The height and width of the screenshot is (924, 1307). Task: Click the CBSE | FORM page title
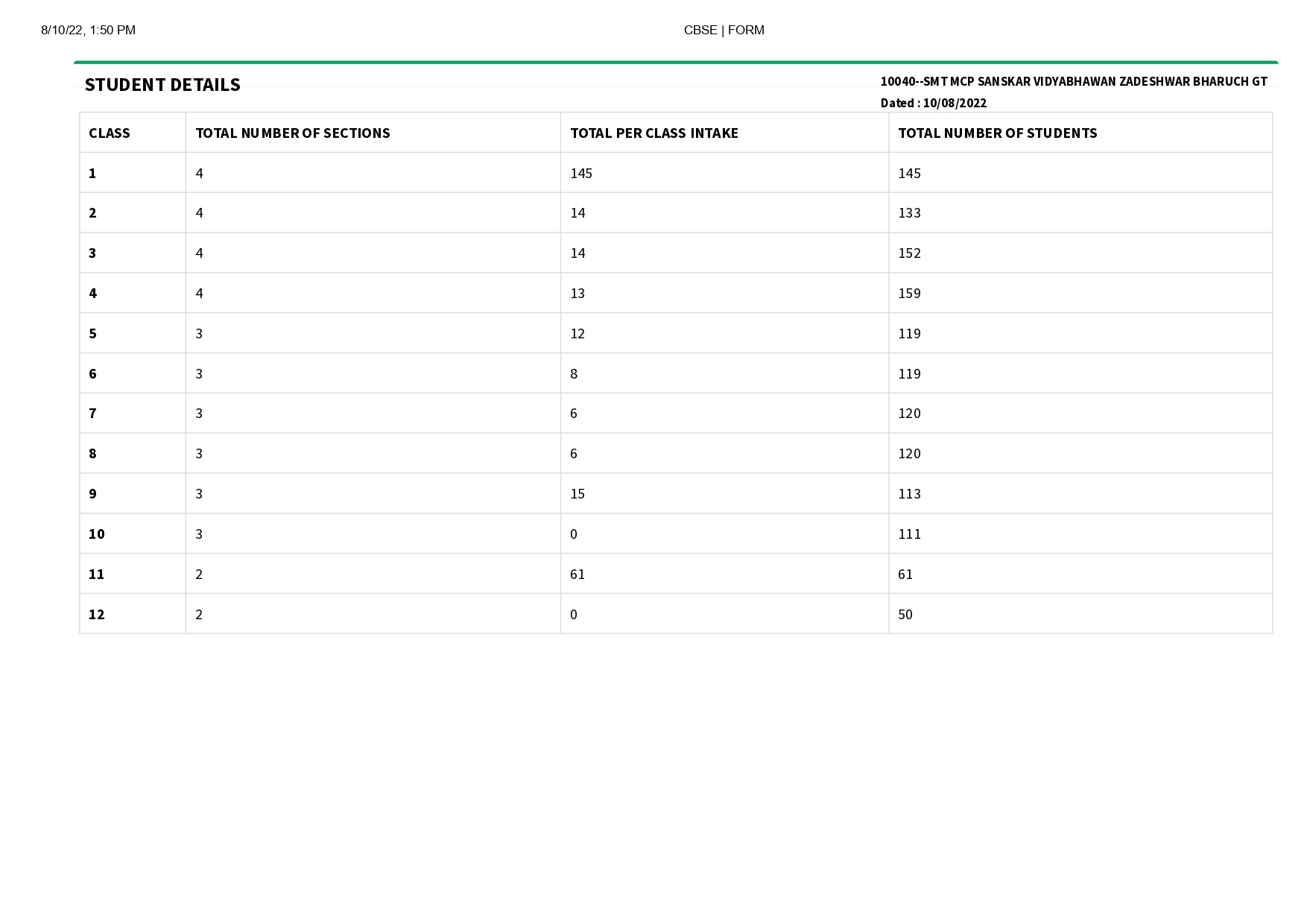pos(724,31)
